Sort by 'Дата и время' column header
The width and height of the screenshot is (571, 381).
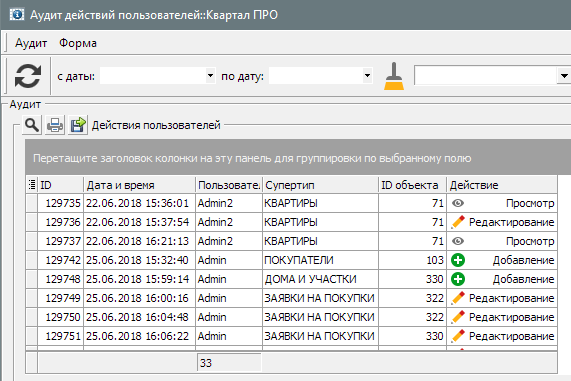(x=139, y=185)
